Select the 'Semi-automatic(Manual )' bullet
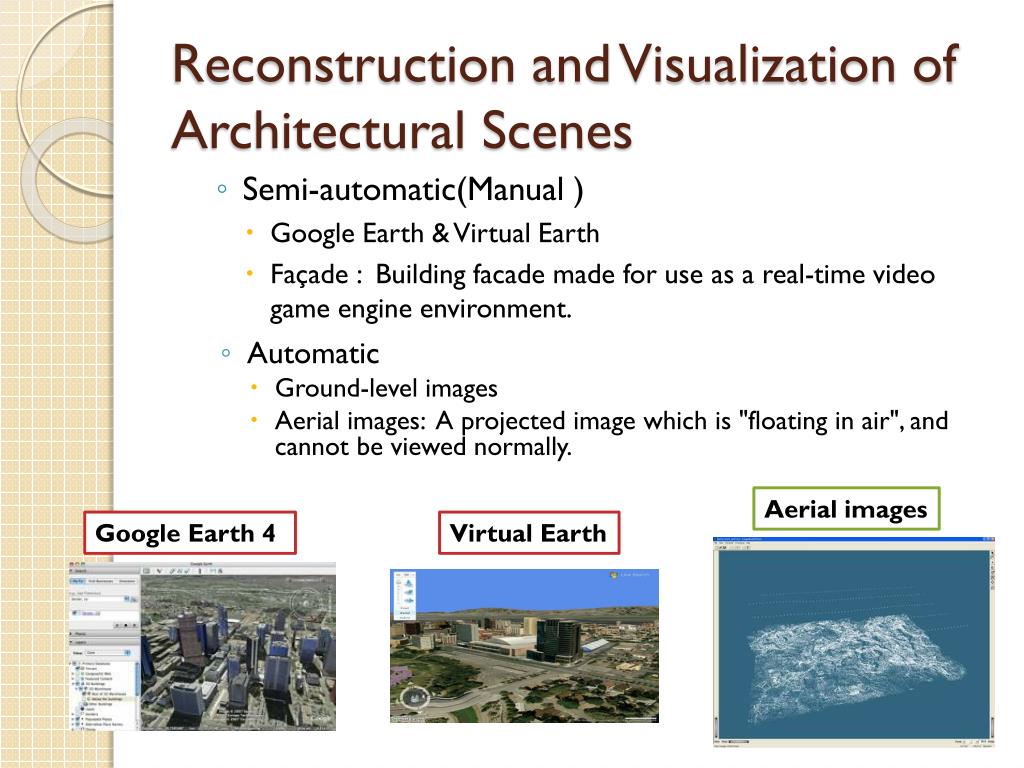This screenshot has height=768, width=1024. [413, 190]
